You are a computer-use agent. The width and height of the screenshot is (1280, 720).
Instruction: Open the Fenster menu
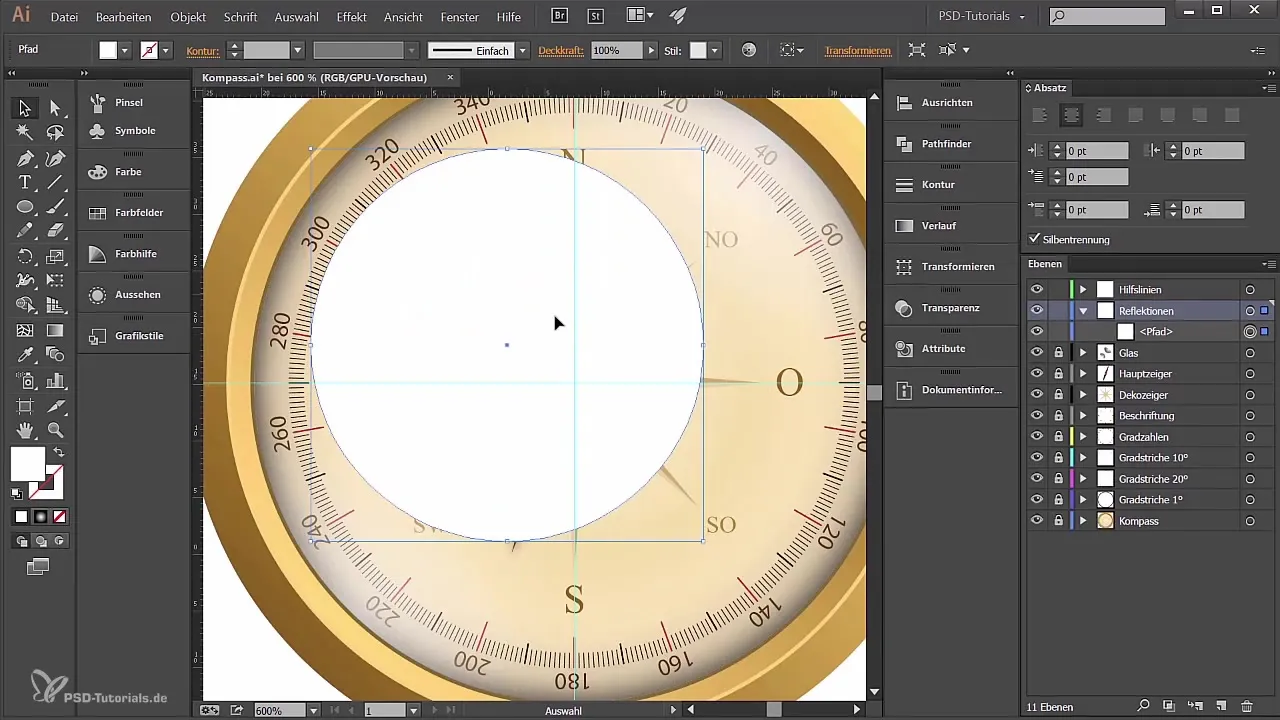click(x=460, y=17)
